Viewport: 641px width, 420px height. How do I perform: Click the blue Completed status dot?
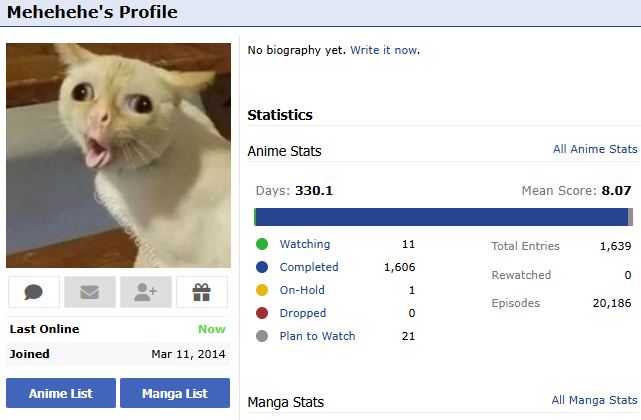pyautogui.click(x=262, y=267)
